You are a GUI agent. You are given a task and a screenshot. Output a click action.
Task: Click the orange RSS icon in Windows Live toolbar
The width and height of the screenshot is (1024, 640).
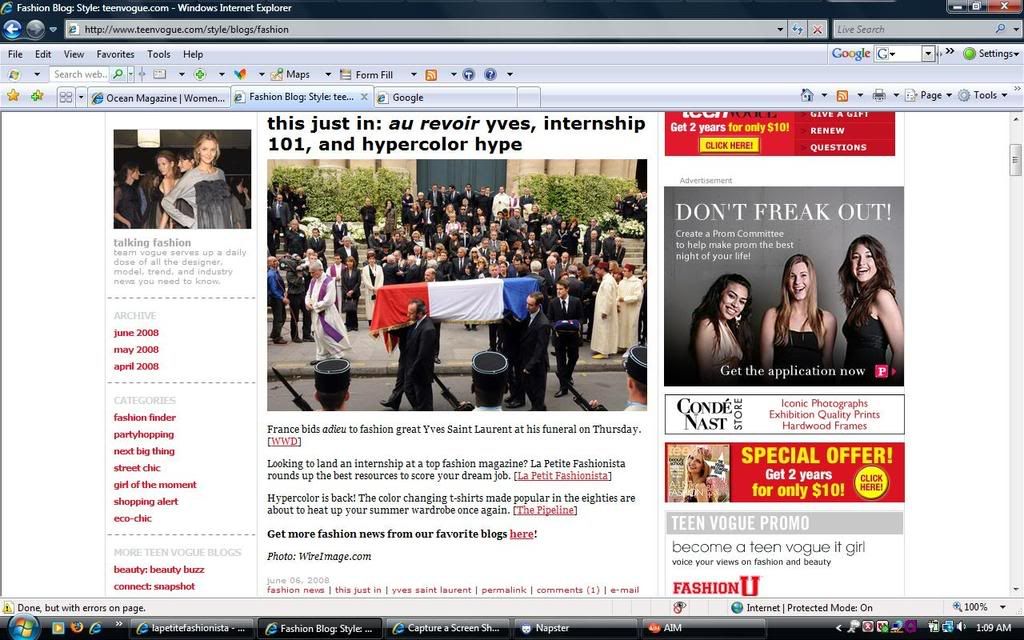[431, 74]
